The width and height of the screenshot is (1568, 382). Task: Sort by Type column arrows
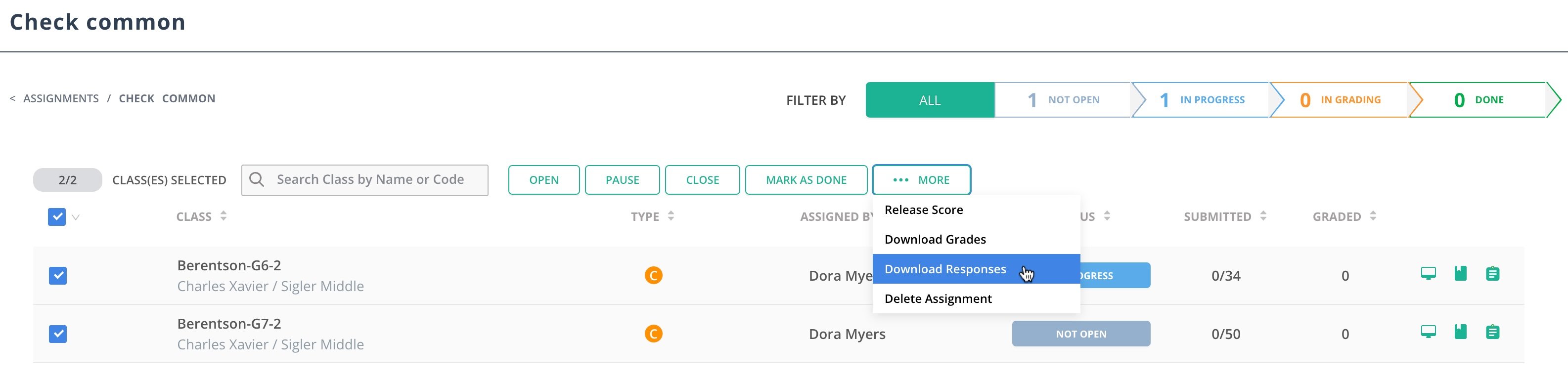(671, 216)
